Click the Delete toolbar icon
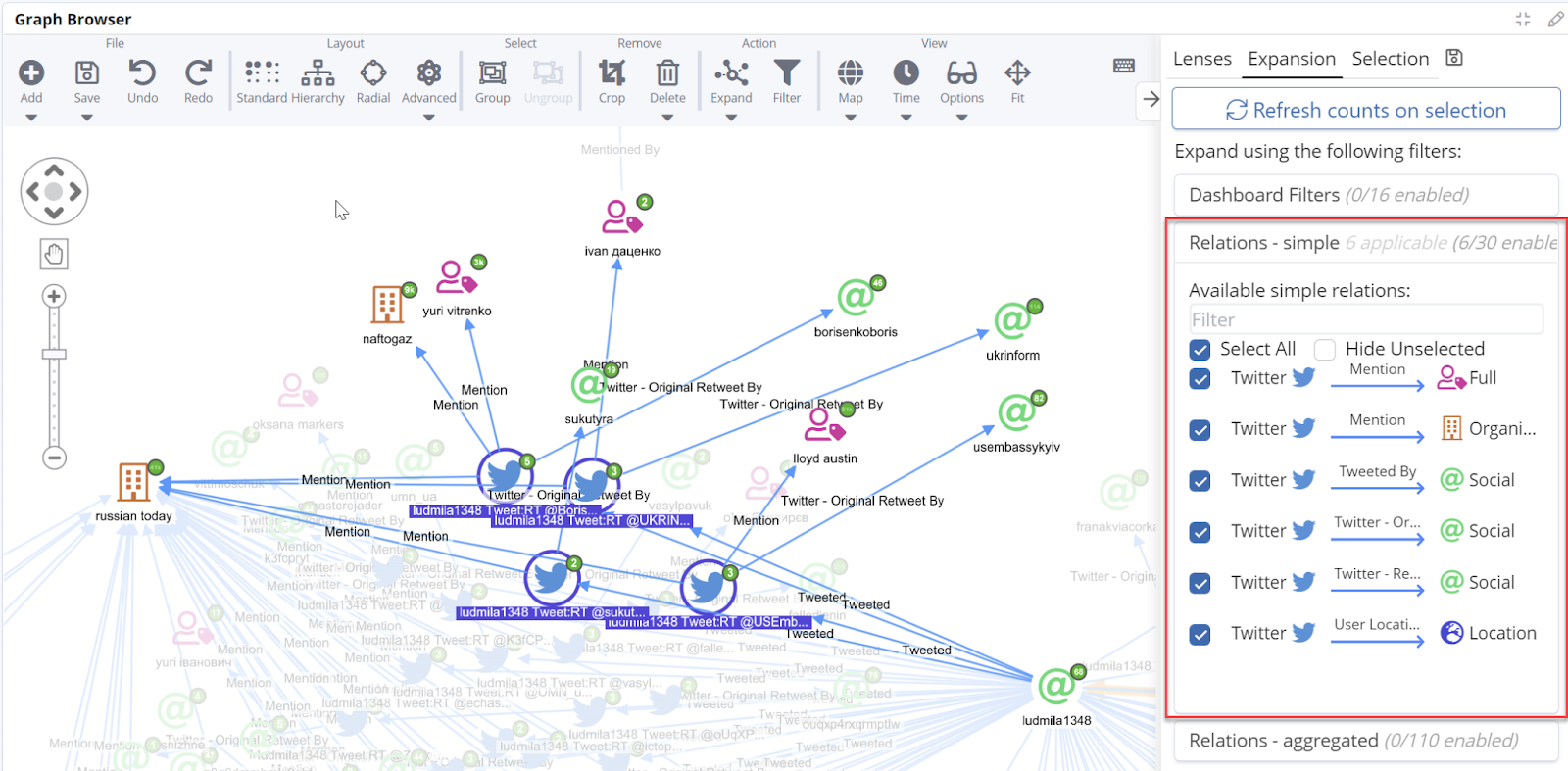This screenshot has width=1568, height=771. (667, 72)
